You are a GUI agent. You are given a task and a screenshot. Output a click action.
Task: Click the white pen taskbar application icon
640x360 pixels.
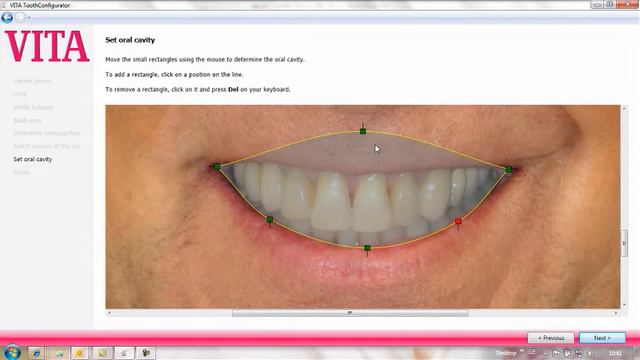click(x=124, y=353)
